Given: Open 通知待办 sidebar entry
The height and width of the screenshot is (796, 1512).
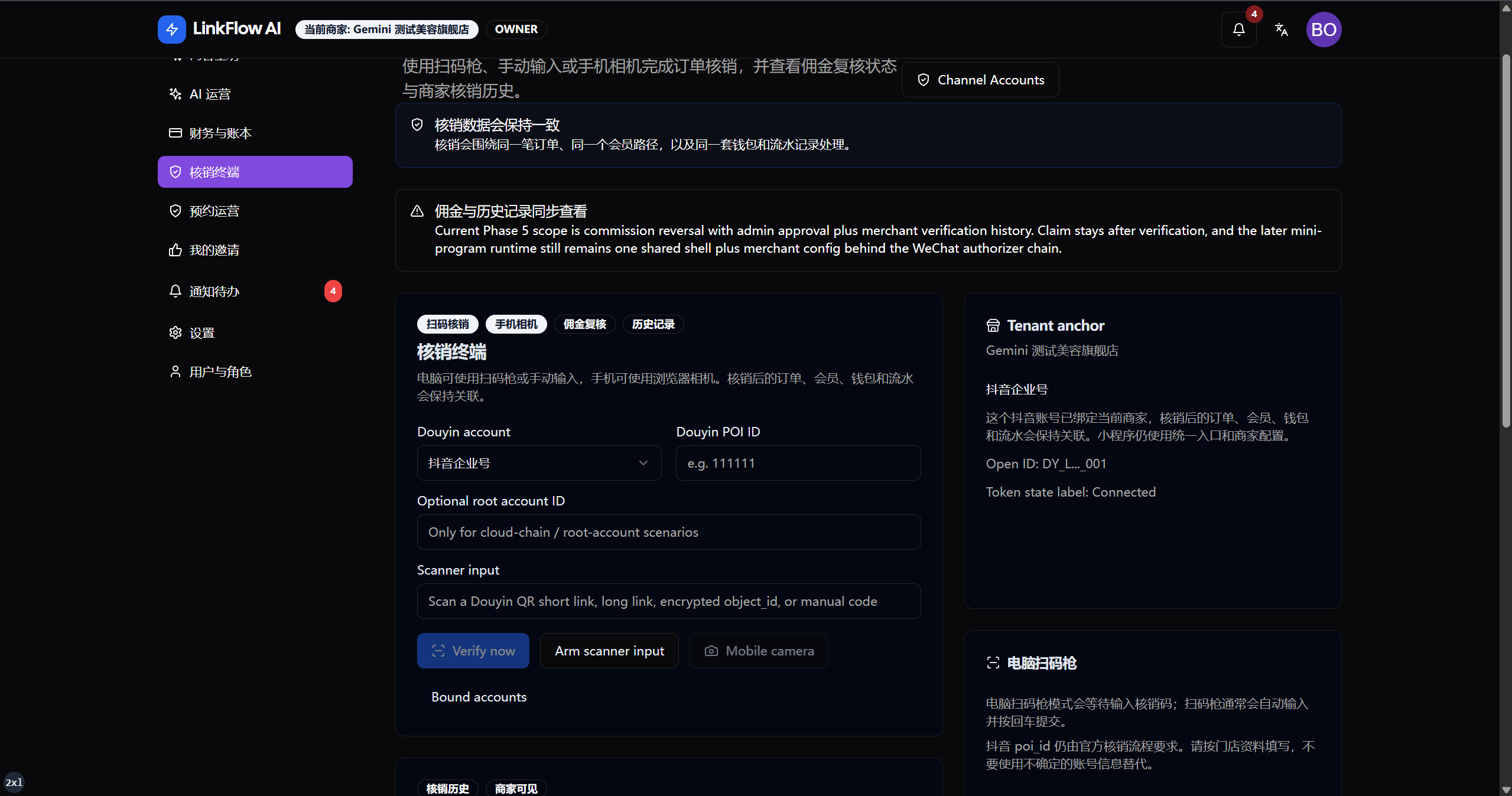Looking at the screenshot, I should point(255,291).
